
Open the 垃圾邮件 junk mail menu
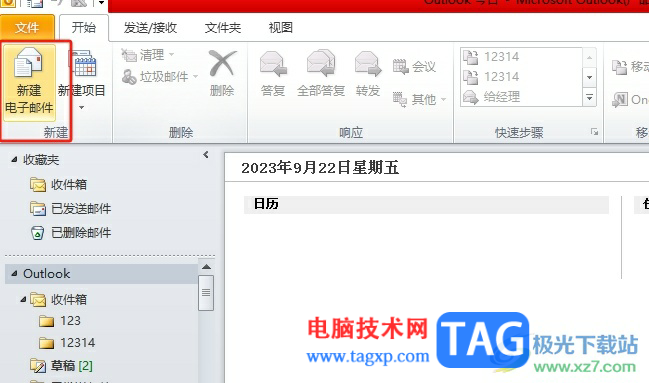[160, 77]
